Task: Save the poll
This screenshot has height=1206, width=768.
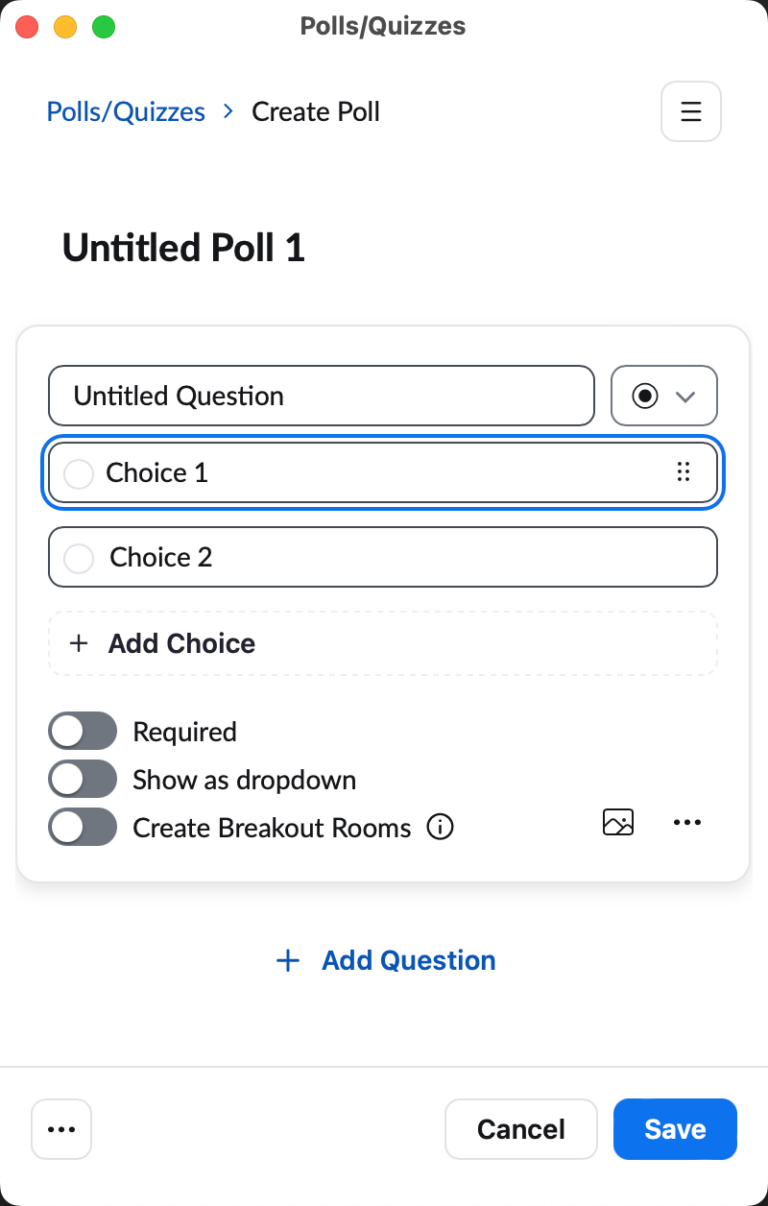Action: click(675, 1129)
